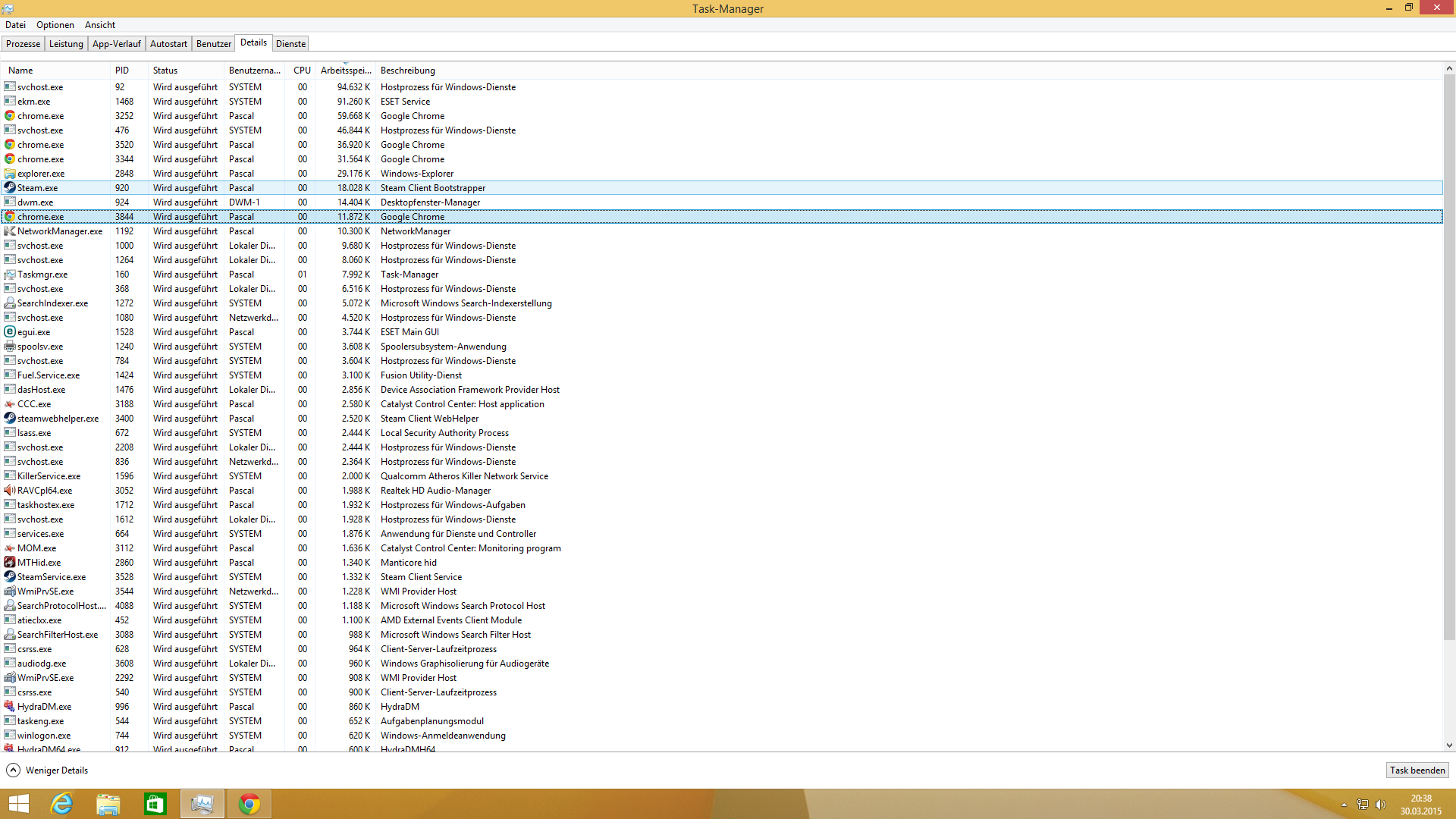Open the Ansicht menu
This screenshot has height=819, width=1456.
100,25
